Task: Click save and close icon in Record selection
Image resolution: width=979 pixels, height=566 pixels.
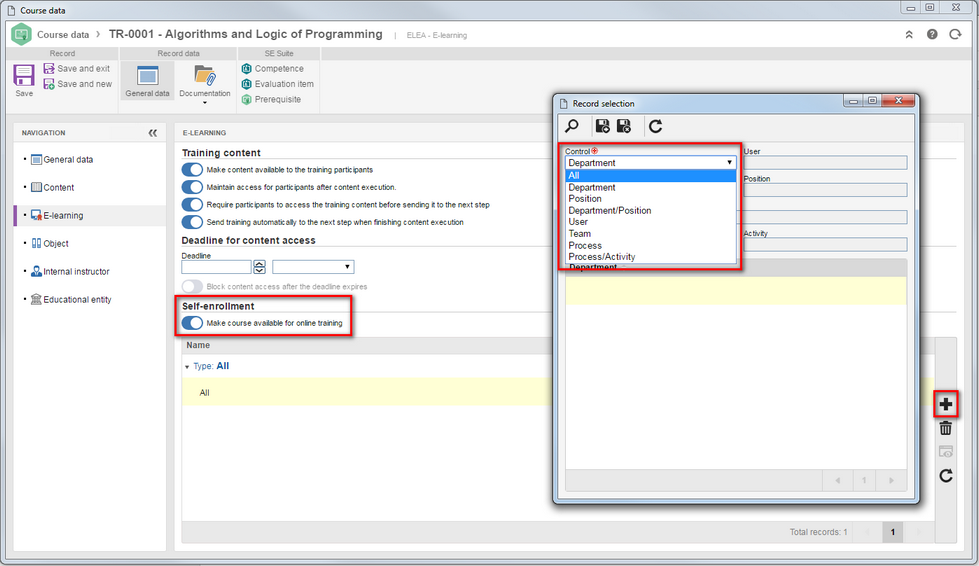Action: coord(624,126)
